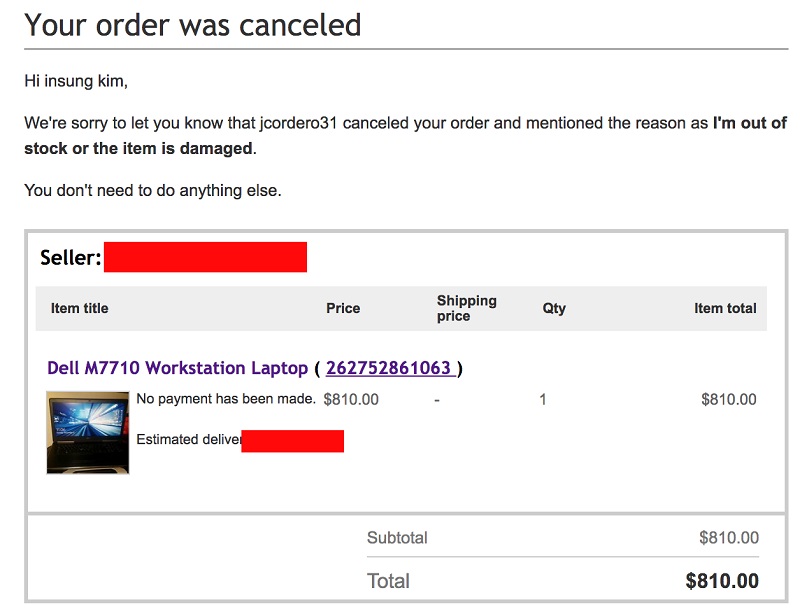Click the Estimated delivery text
Screen dimensions: 800x616
(x=189, y=439)
